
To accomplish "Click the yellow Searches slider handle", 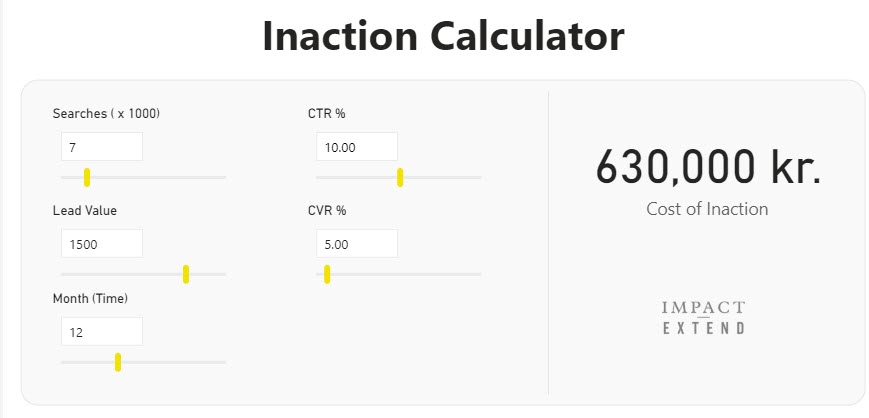I will [x=87, y=178].
